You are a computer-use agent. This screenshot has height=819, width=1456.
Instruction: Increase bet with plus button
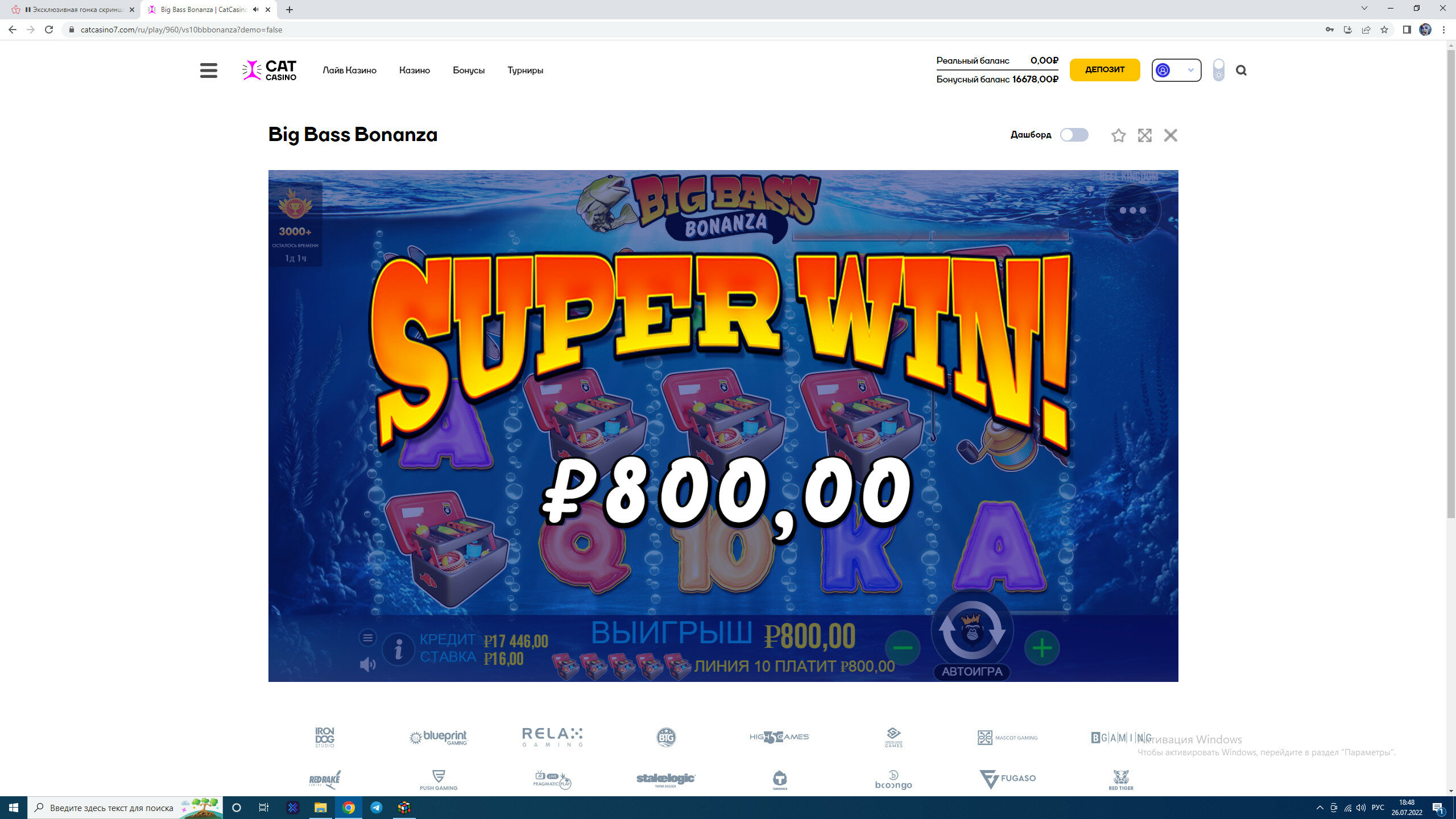pyautogui.click(x=1042, y=648)
